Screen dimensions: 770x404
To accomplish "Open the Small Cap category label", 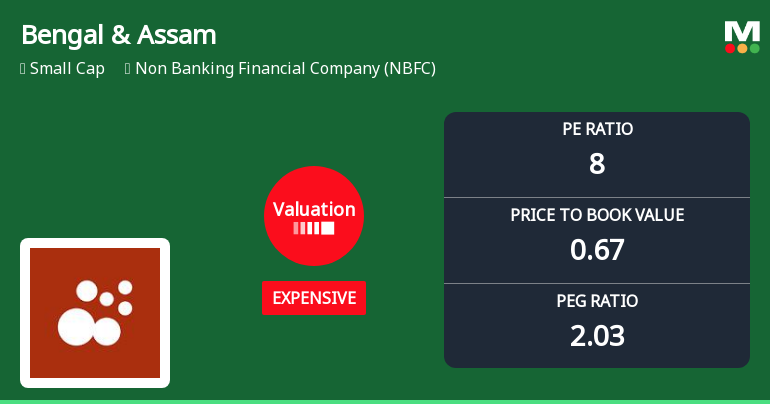I will [x=67, y=69].
